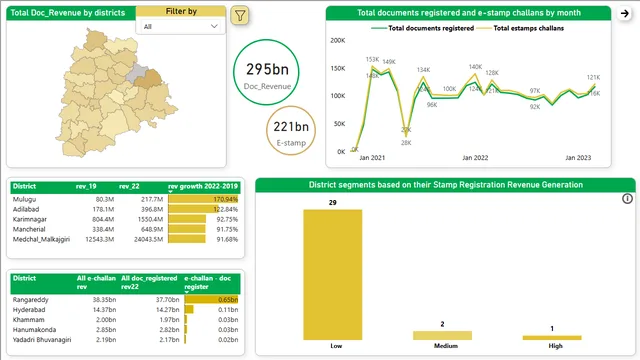The width and height of the screenshot is (640, 360).
Task: Select the Yadadri Bhuvanagiri row
Action: click(125, 340)
